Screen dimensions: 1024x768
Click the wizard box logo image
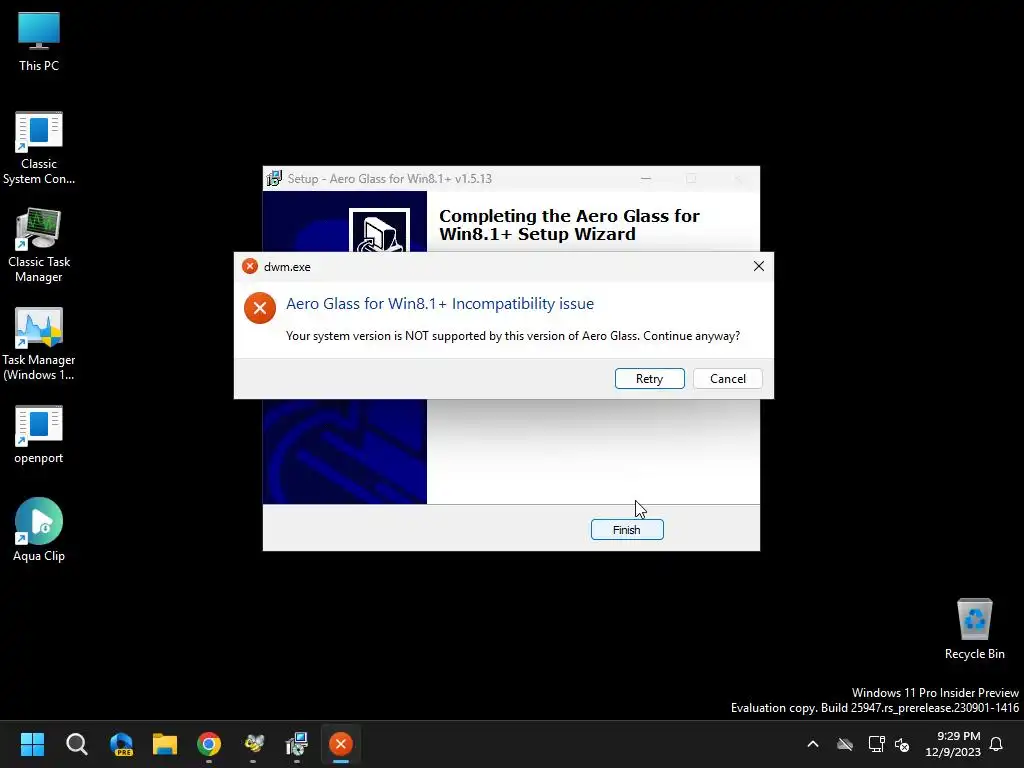tap(379, 230)
